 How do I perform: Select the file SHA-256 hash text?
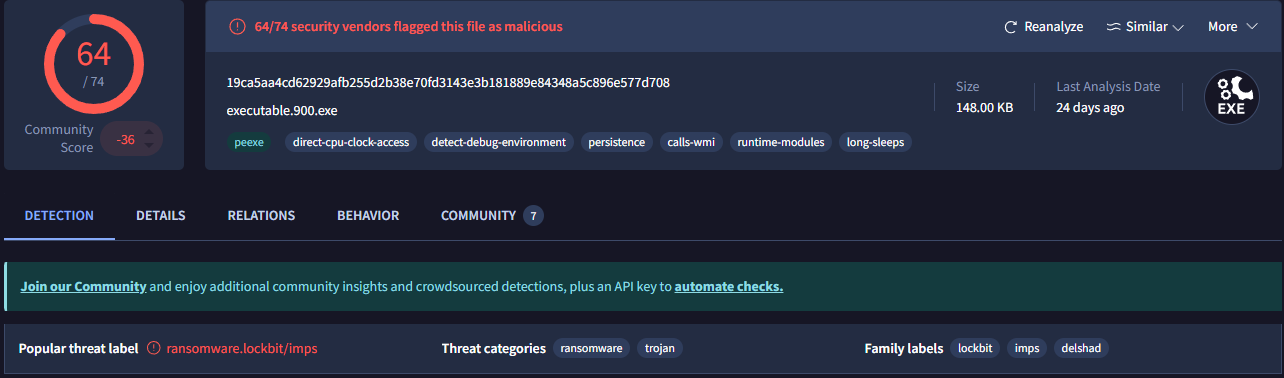tap(448, 82)
